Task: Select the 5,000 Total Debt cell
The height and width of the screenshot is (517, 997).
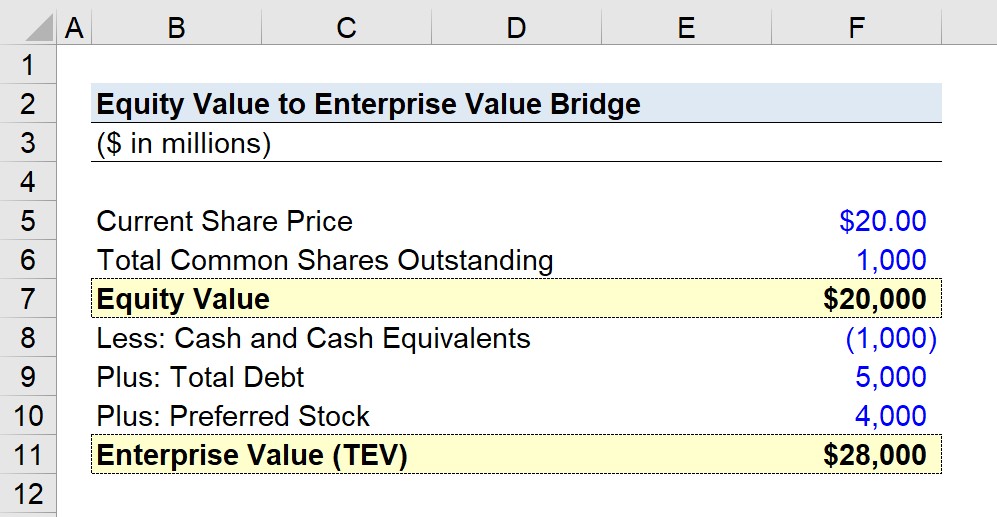Action: pyautogui.click(x=856, y=377)
